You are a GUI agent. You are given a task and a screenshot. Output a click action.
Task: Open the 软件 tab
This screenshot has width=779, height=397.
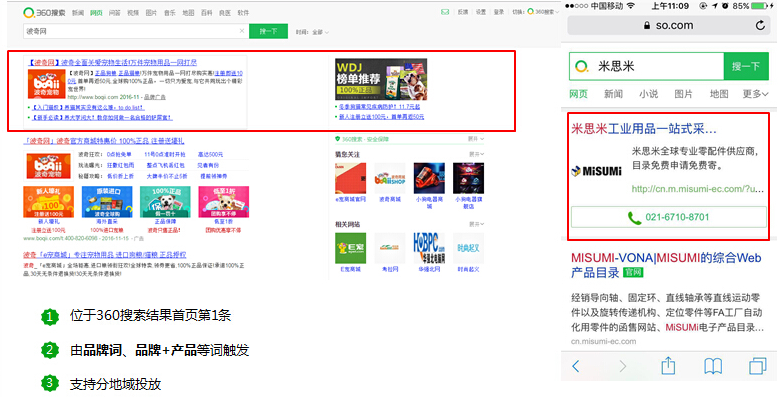coord(243,13)
